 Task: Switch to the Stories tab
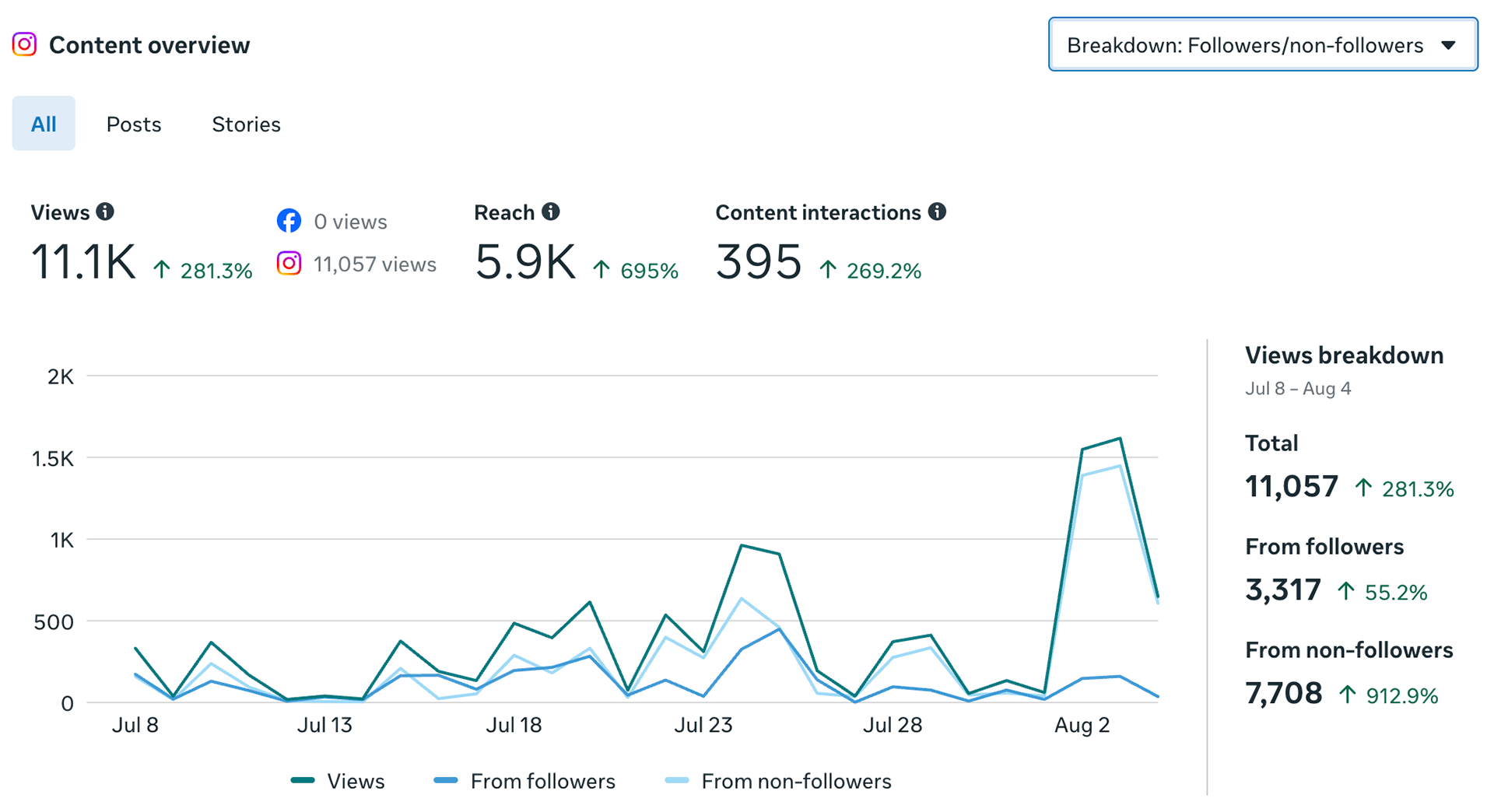click(246, 124)
